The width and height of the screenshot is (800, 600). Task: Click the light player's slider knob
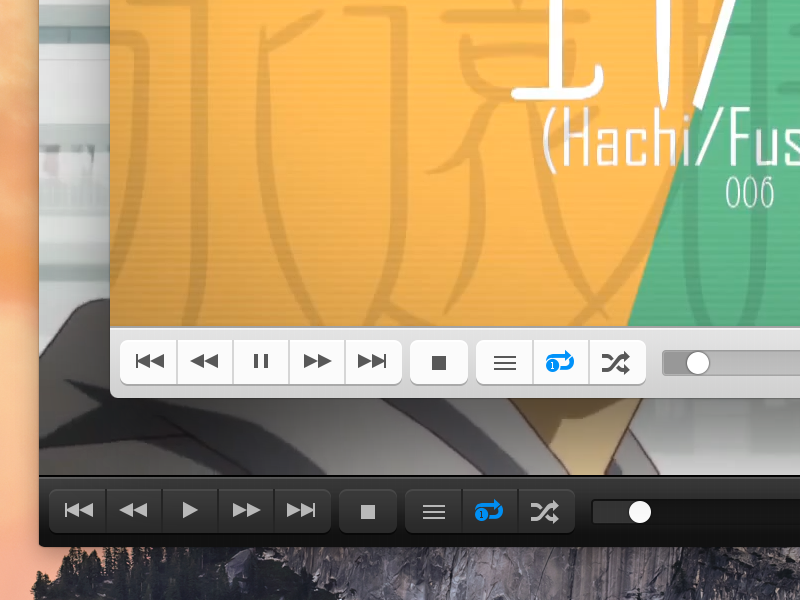697,363
